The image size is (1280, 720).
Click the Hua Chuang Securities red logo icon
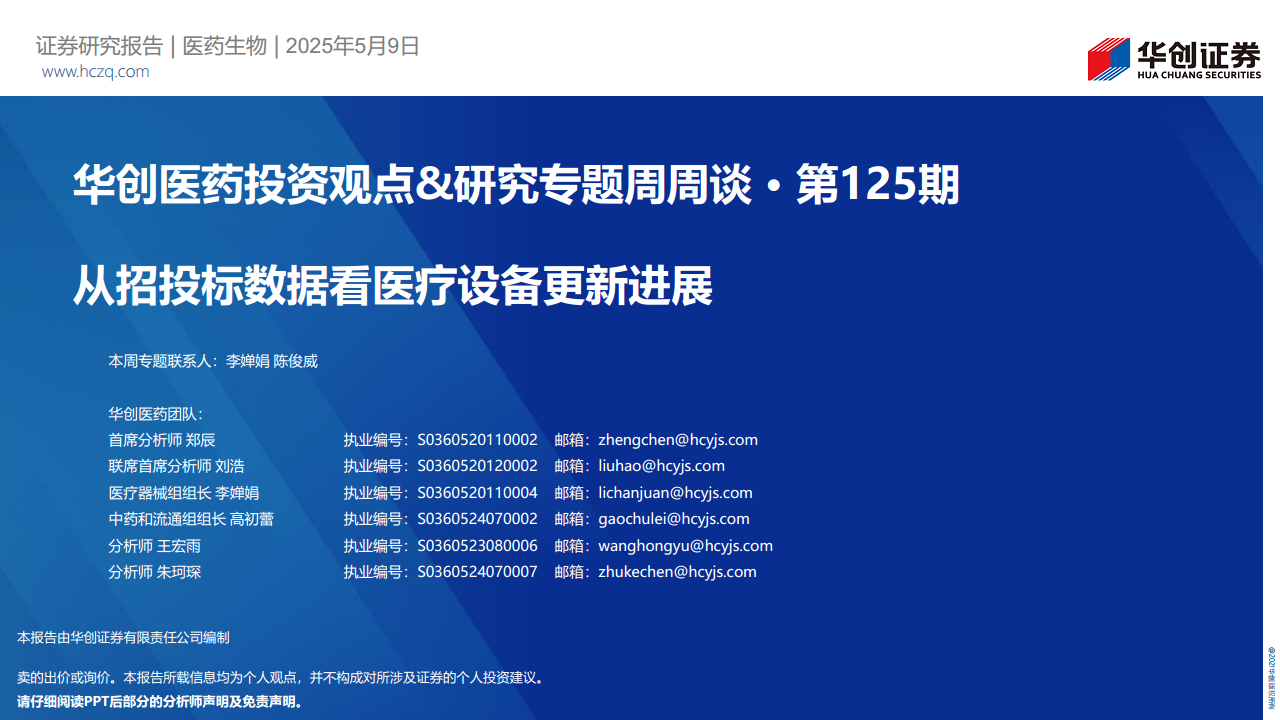1108,59
